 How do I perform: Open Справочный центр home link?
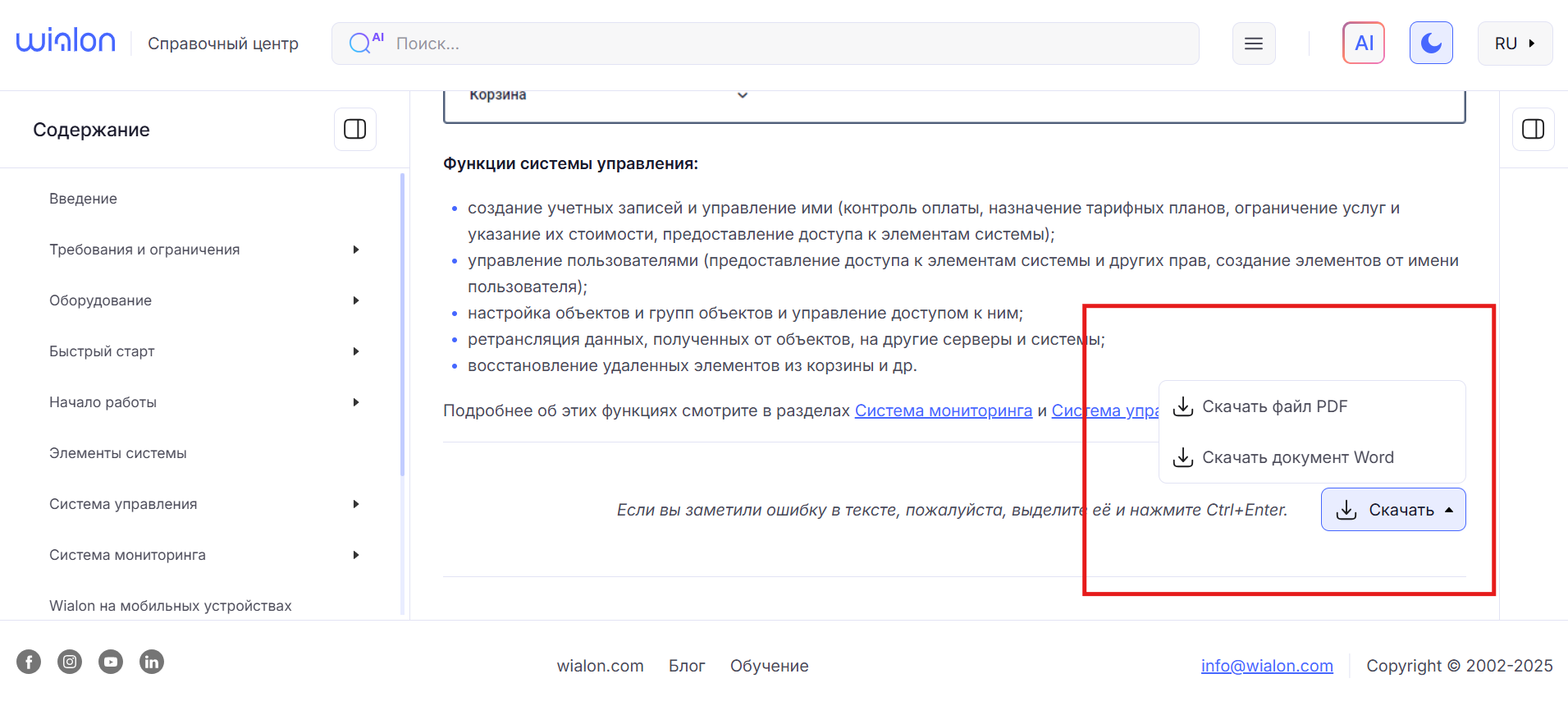pos(223,44)
